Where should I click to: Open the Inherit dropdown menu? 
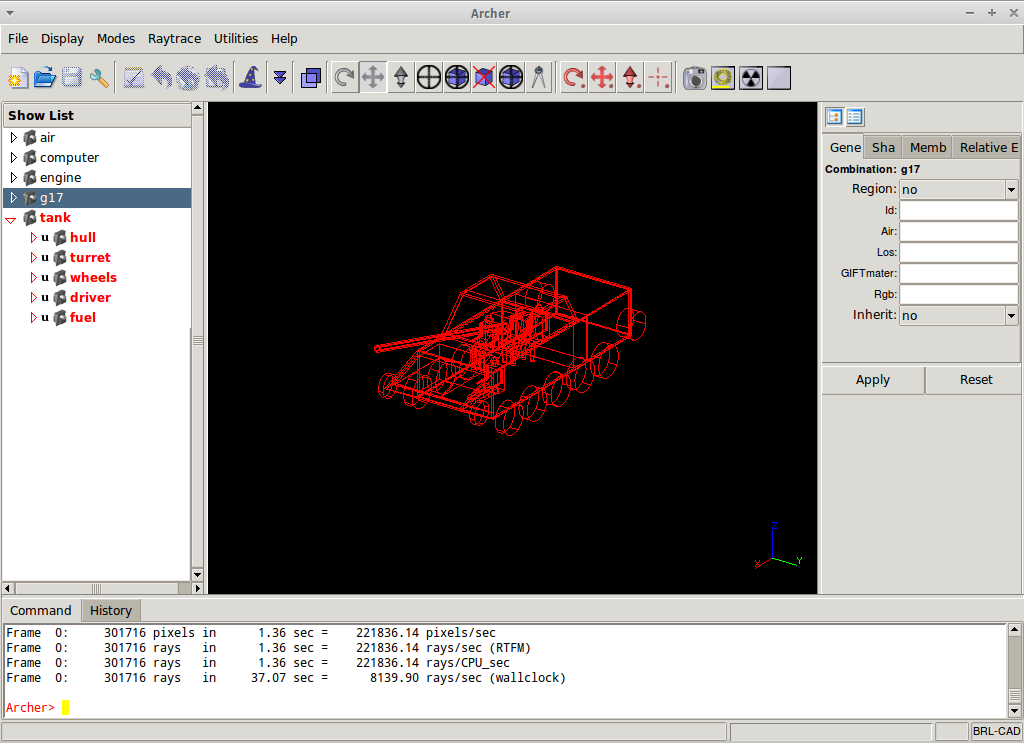1010,314
